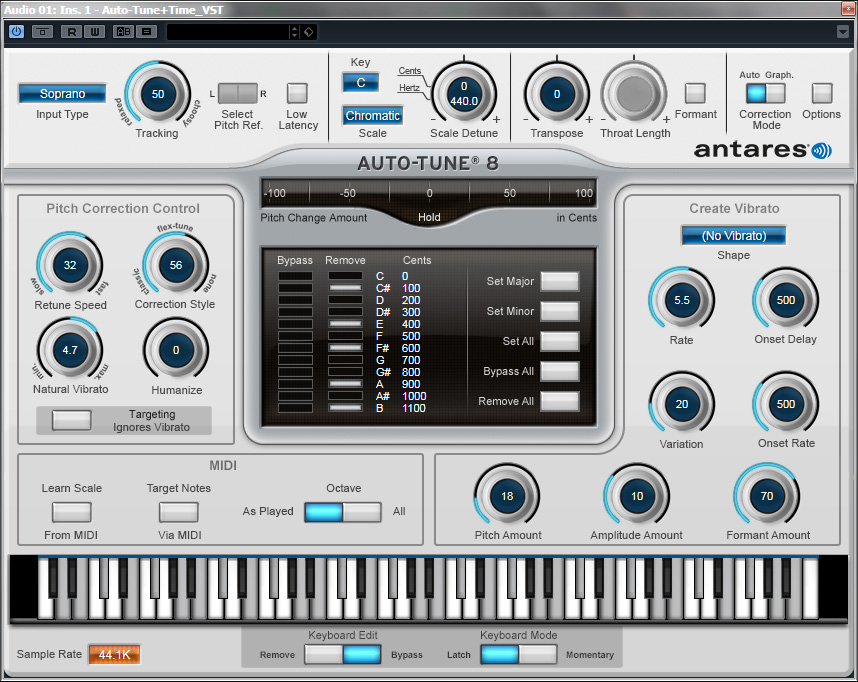Open the host preset name field
Screen dimensions: 858x682
(x=228, y=32)
